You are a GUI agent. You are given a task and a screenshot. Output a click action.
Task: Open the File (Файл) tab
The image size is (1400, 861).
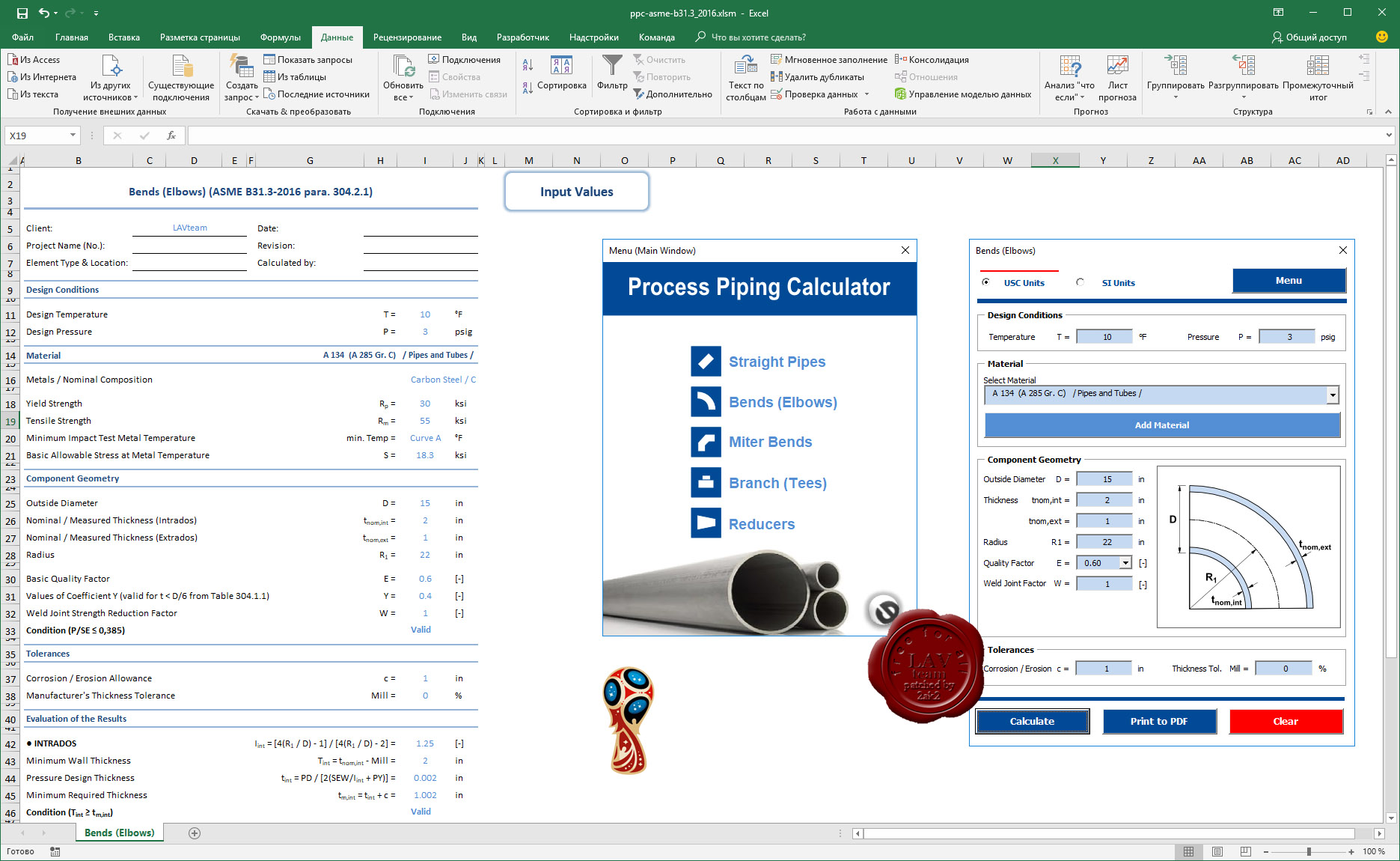click(x=23, y=37)
